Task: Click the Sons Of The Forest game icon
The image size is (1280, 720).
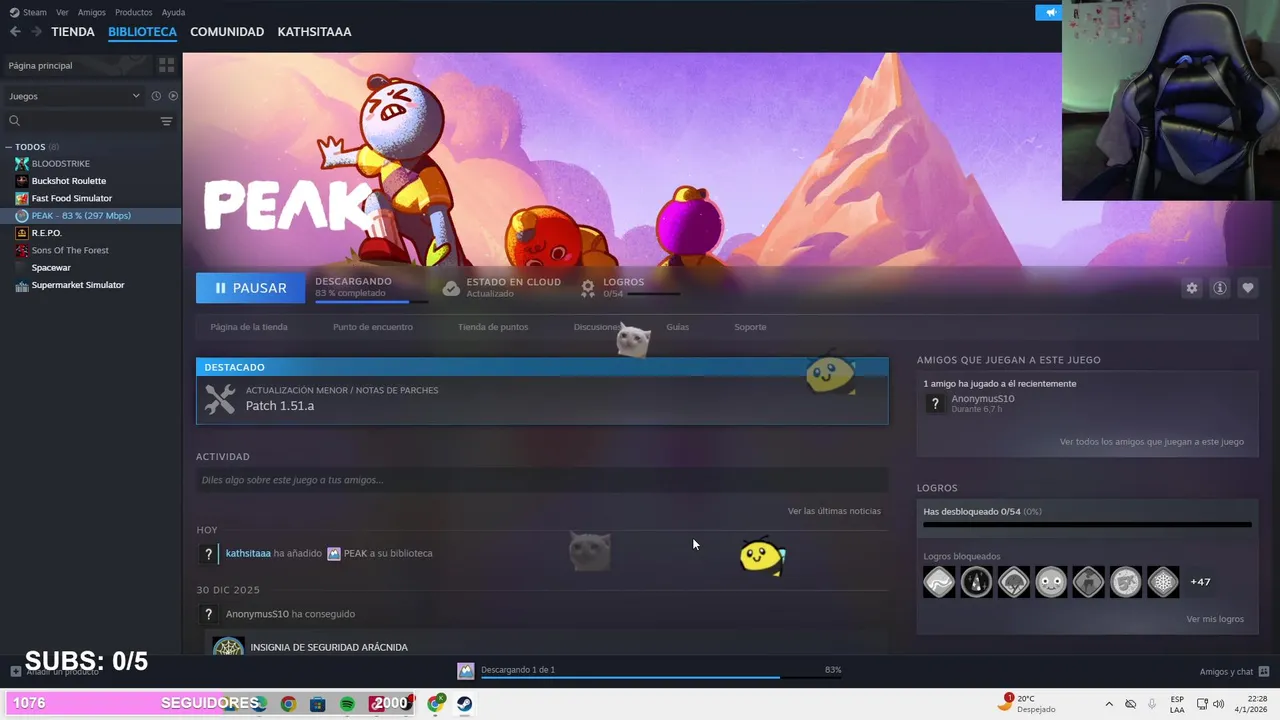Action: tap(22, 250)
